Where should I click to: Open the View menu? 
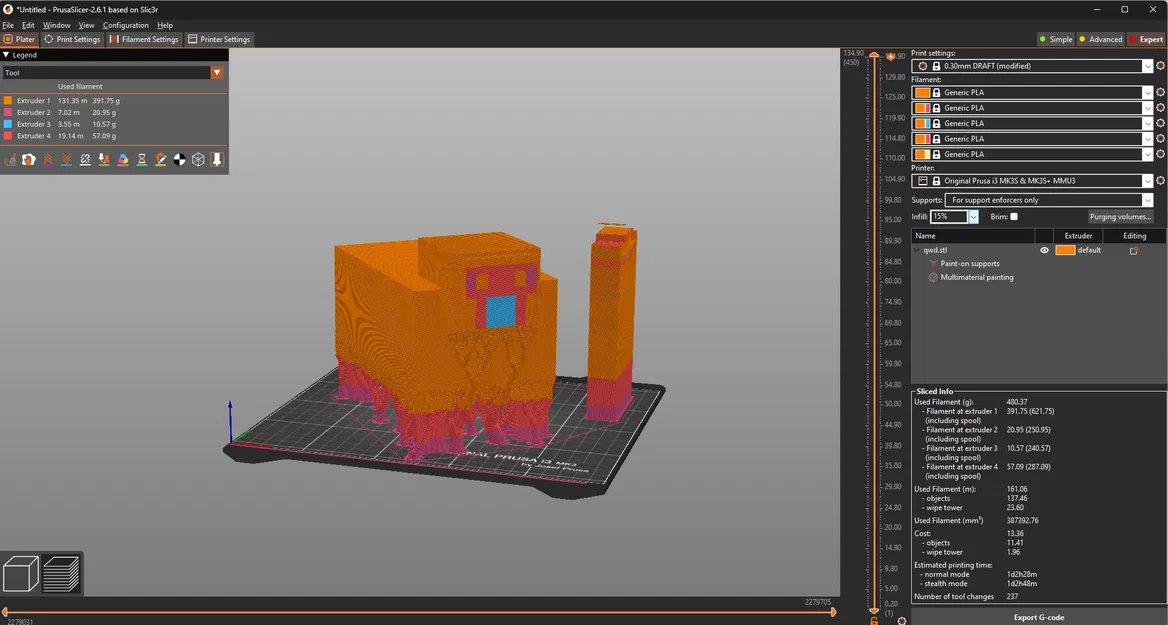click(86, 25)
